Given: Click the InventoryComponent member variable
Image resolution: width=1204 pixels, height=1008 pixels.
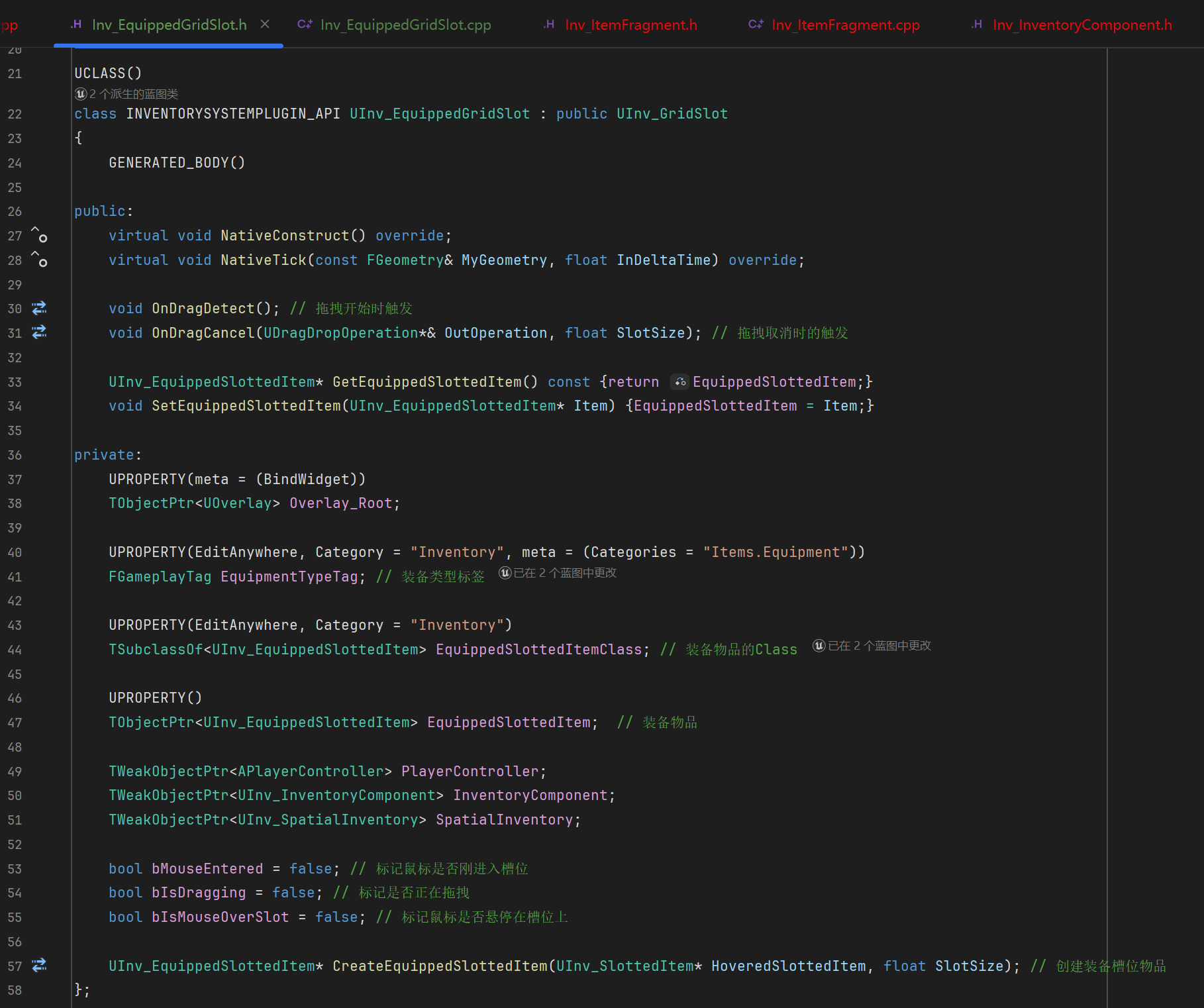Looking at the screenshot, I should pos(530,795).
